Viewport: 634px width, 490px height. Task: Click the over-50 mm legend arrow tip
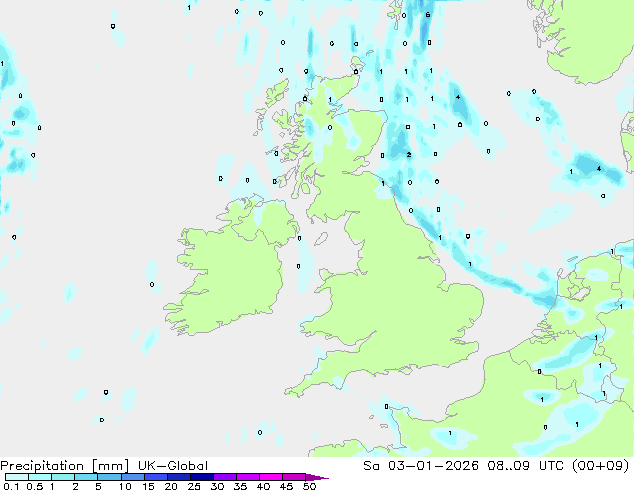click(x=317, y=477)
